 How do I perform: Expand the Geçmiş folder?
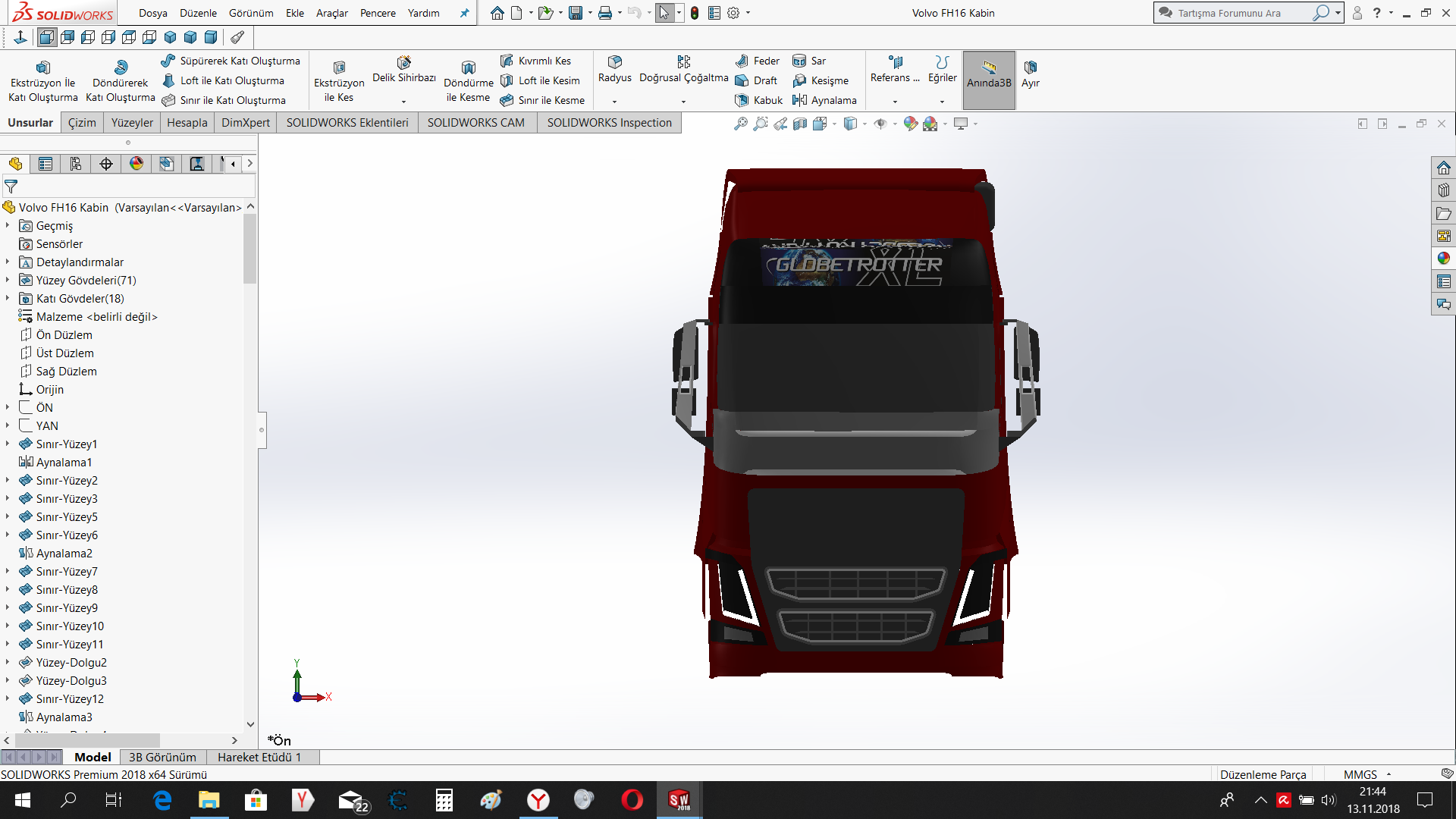[8, 226]
